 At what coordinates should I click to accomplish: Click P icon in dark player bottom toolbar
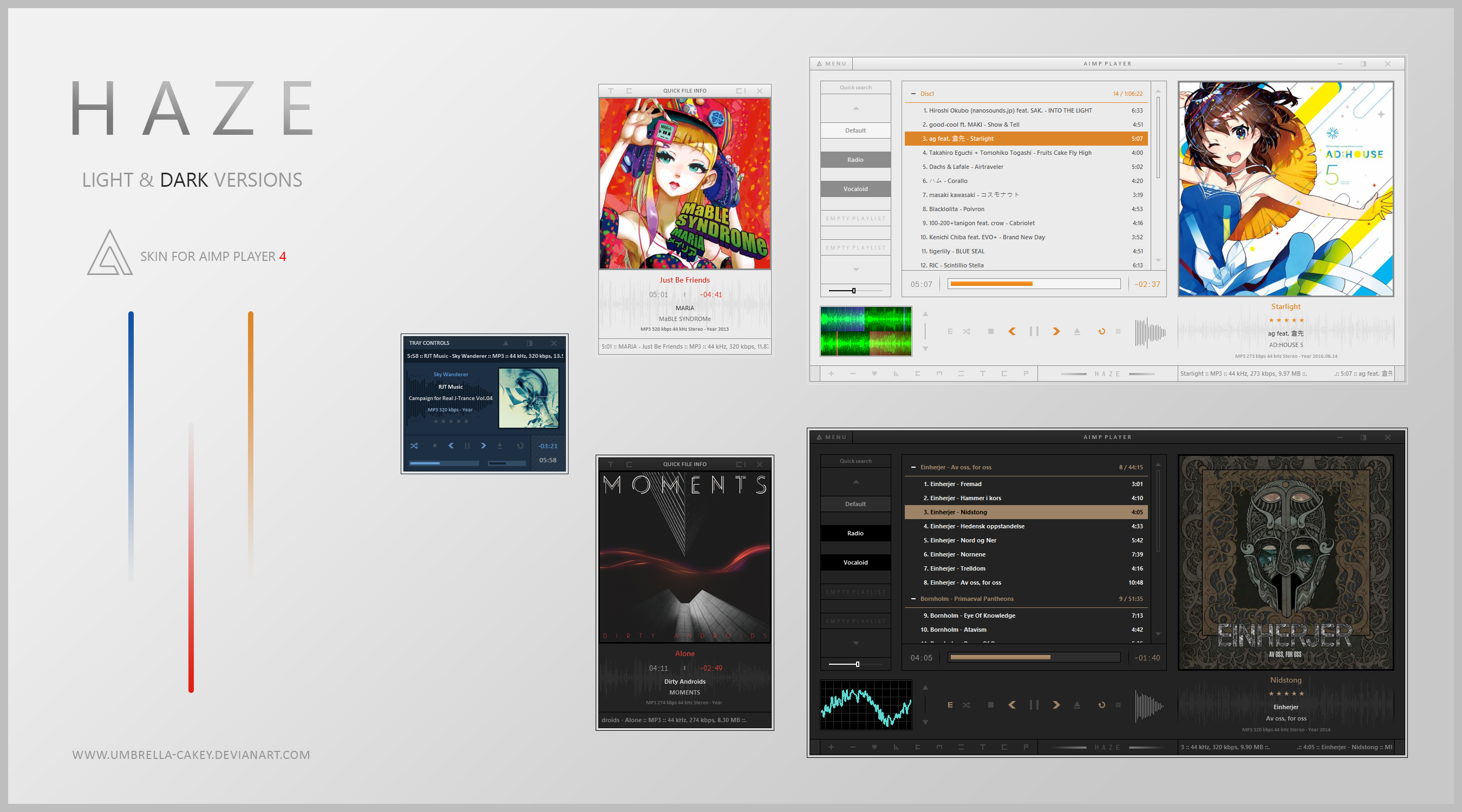point(1026,746)
